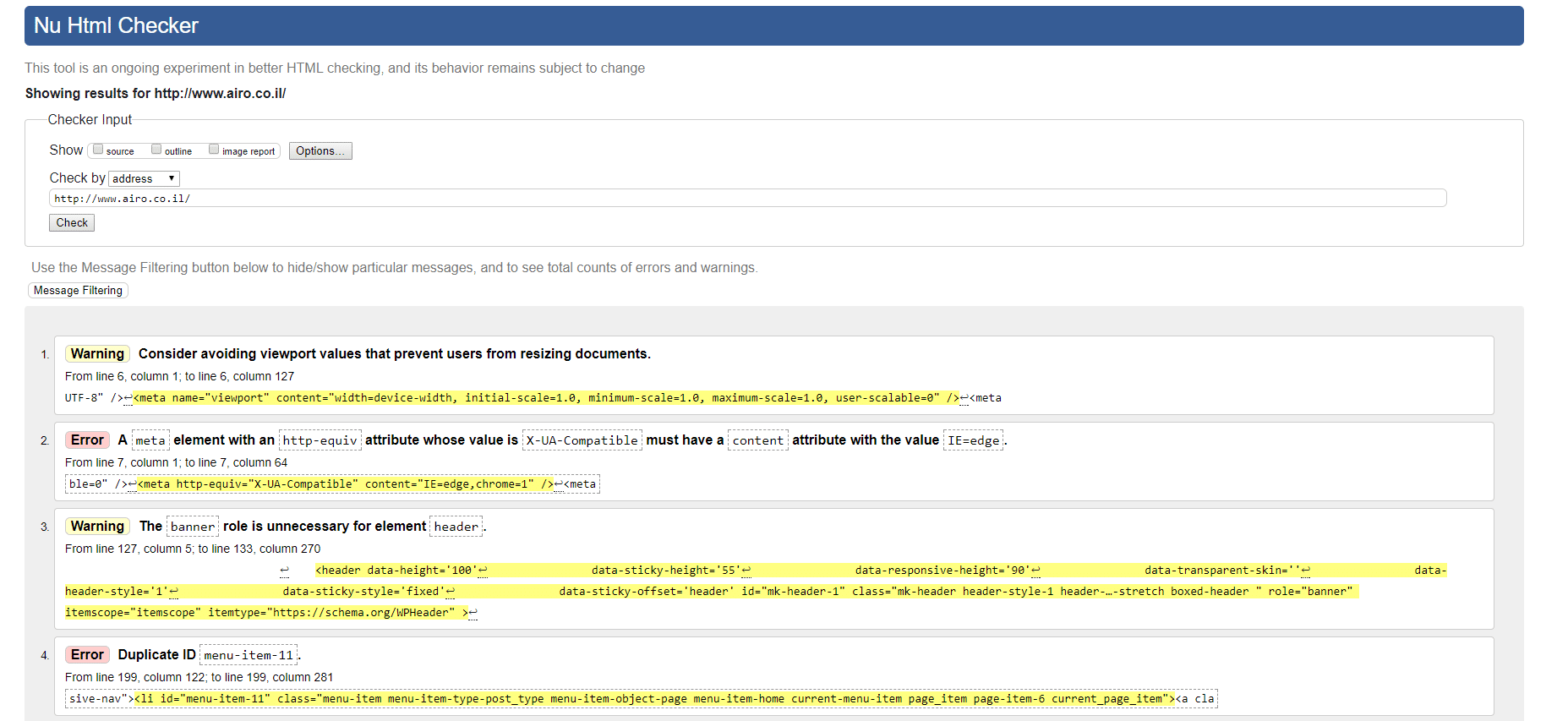Click the 'Checker Input' legend text
Screen dimensions: 1568x721
(x=90, y=119)
